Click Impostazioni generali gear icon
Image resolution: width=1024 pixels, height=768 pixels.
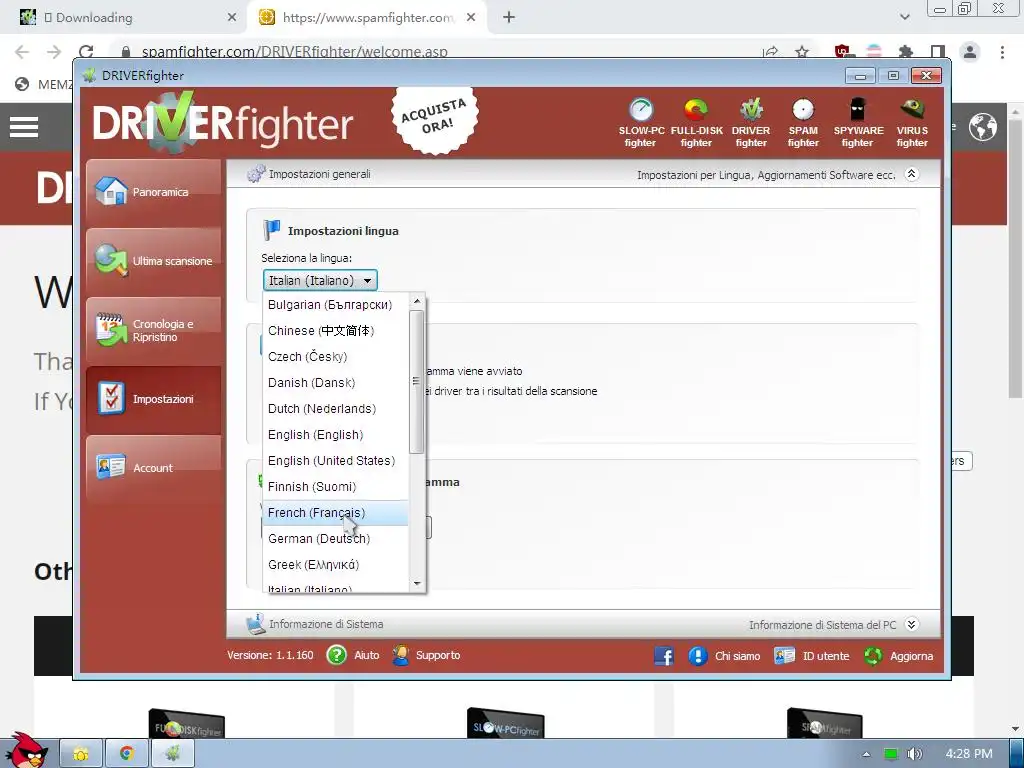255,174
